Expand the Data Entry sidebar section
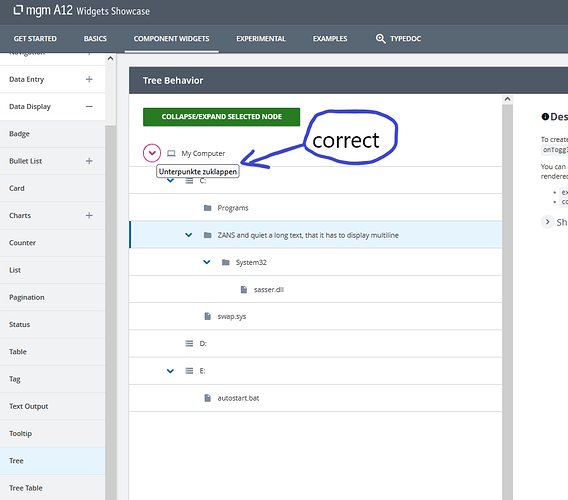Screen dimensions: 568x500 point(89,79)
